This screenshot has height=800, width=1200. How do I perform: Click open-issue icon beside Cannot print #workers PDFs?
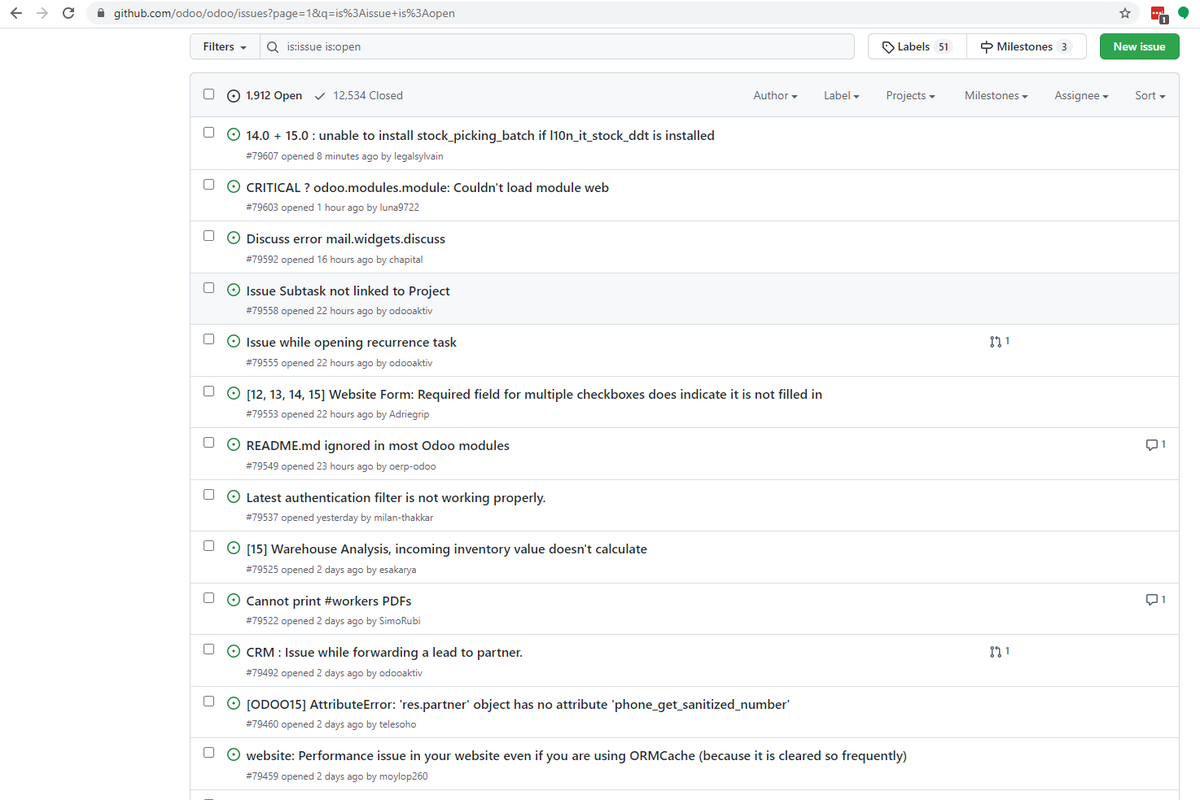233,601
